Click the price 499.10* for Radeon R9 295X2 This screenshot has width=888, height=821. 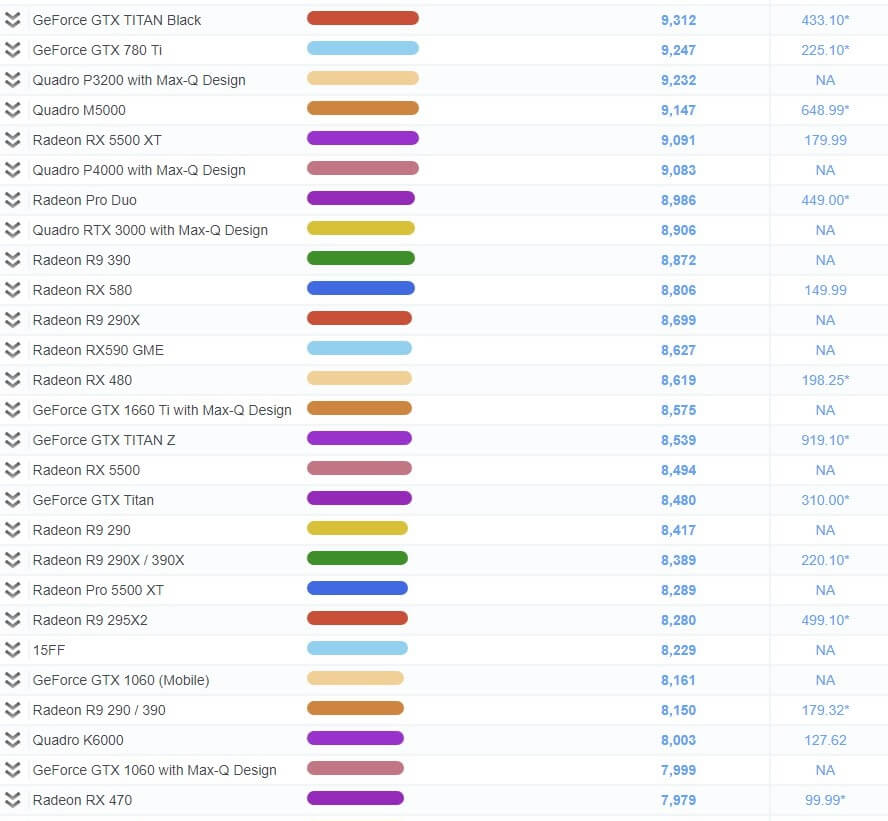click(x=825, y=621)
